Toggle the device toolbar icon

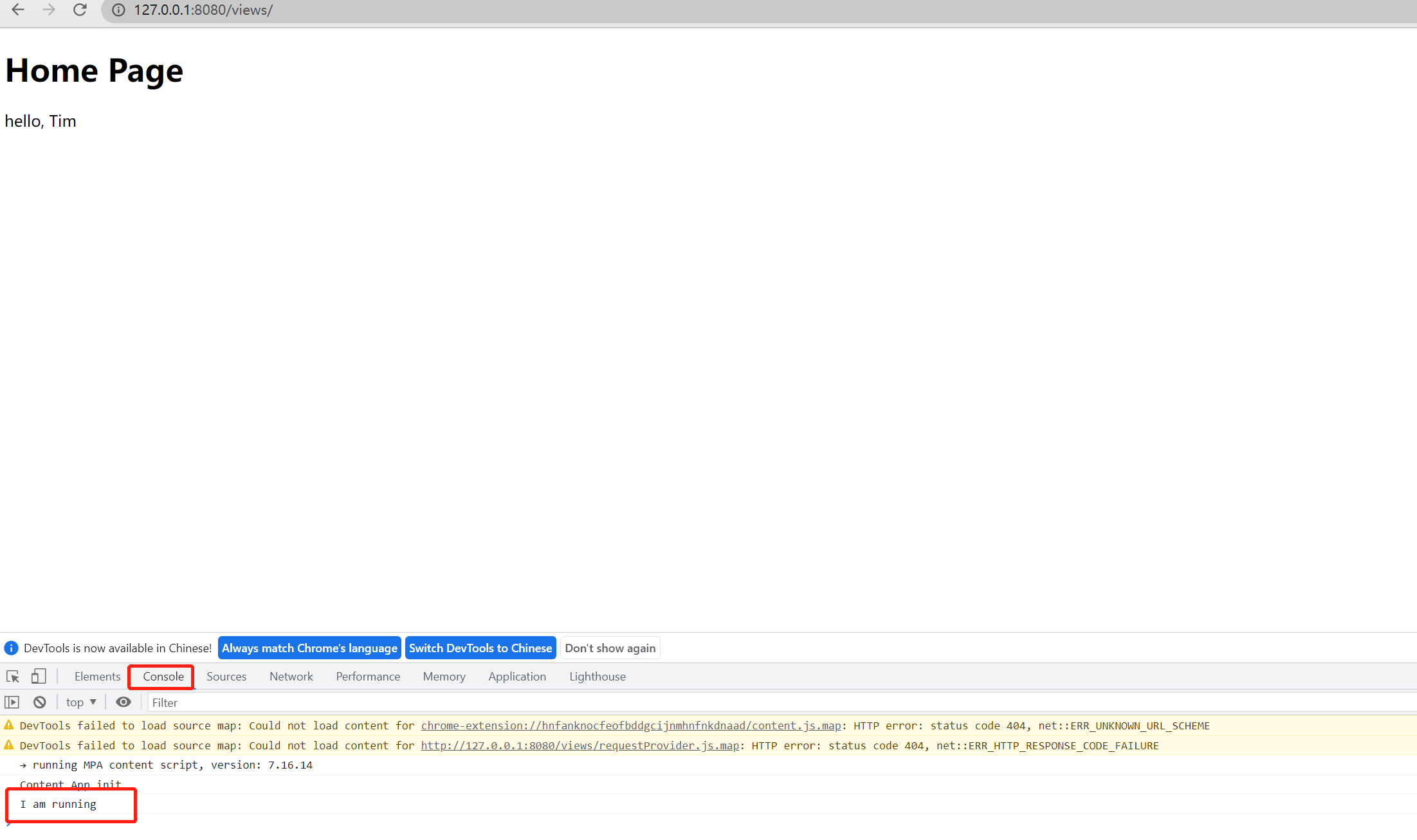(x=39, y=677)
